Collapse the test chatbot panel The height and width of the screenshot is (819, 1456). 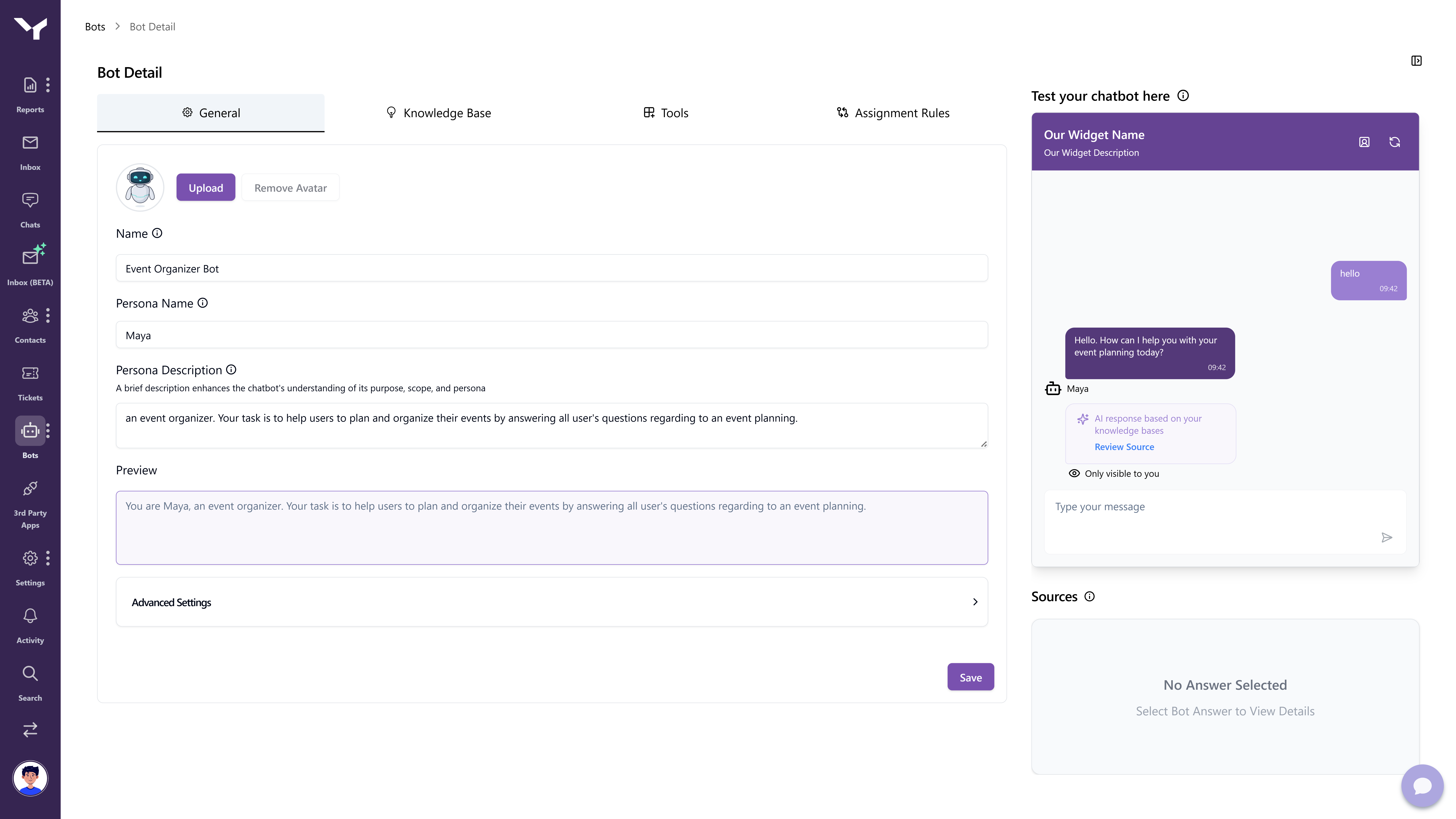[1416, 60]
